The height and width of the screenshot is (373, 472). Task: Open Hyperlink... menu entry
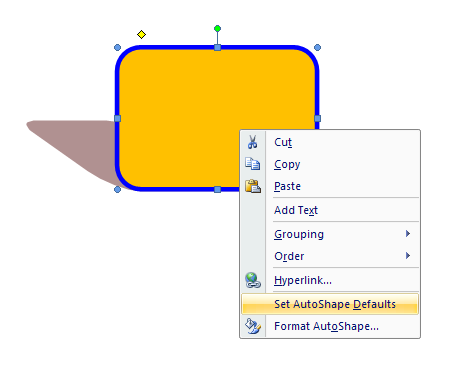click(x=330, y=280)
